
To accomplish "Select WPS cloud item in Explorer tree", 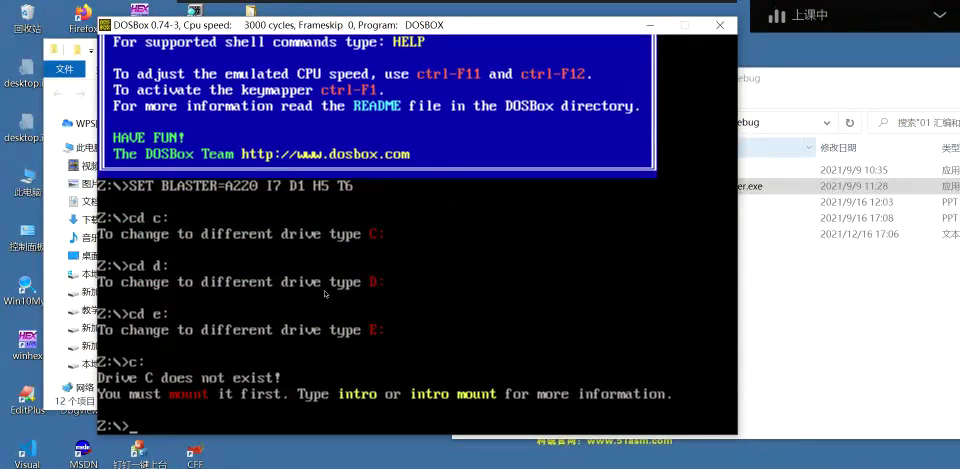I will pos(80,123).
